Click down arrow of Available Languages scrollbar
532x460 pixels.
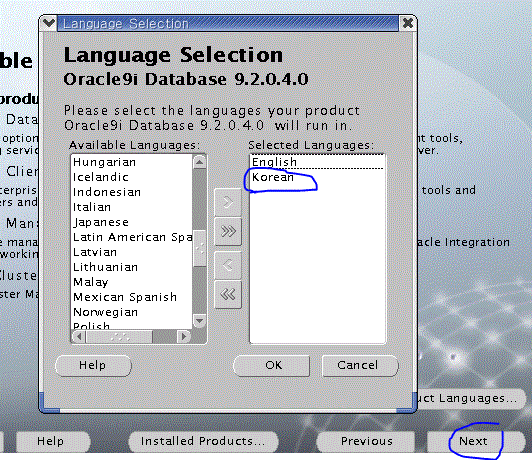click(x=200, y=321)
